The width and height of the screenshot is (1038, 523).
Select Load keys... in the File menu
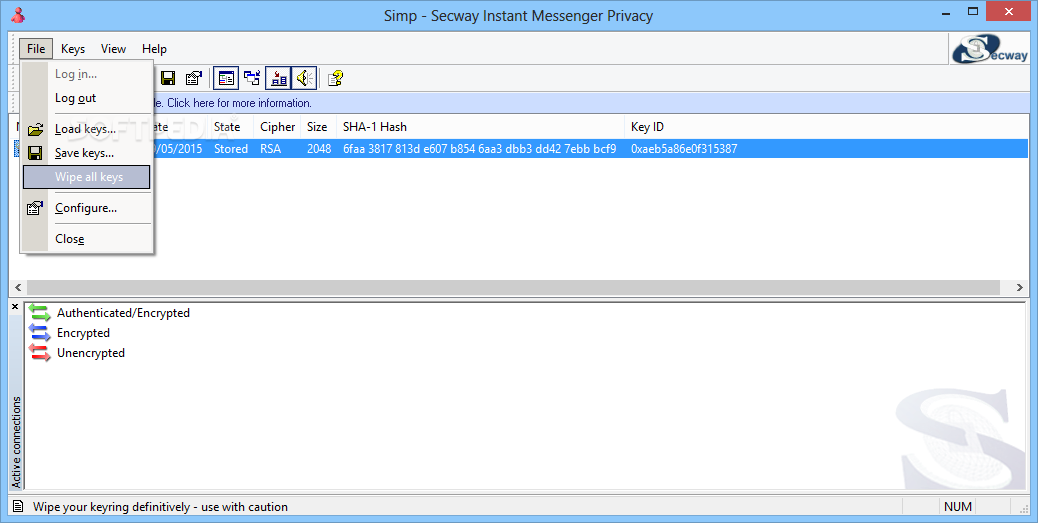87,129
